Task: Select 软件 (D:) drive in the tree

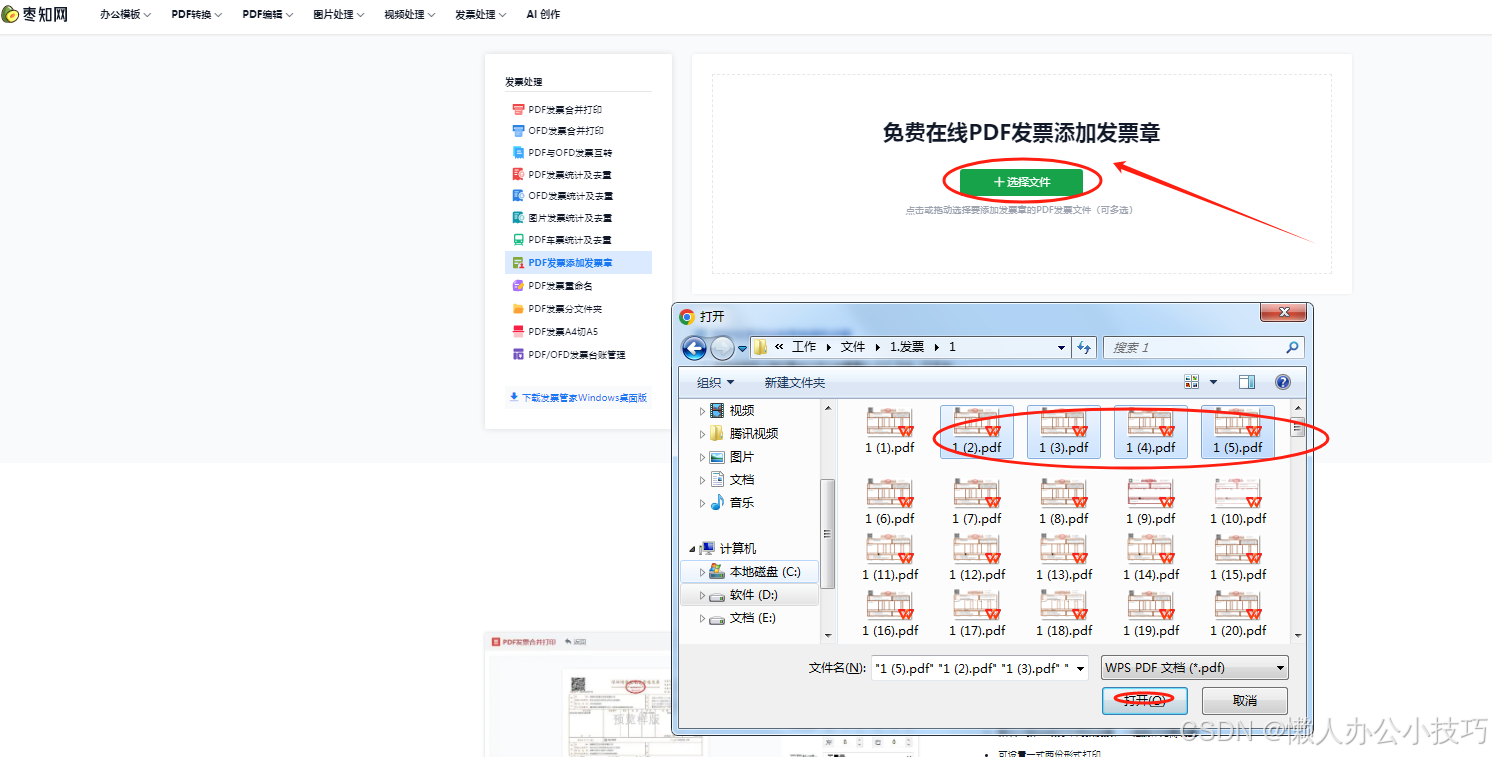Action: click(743, 594)
